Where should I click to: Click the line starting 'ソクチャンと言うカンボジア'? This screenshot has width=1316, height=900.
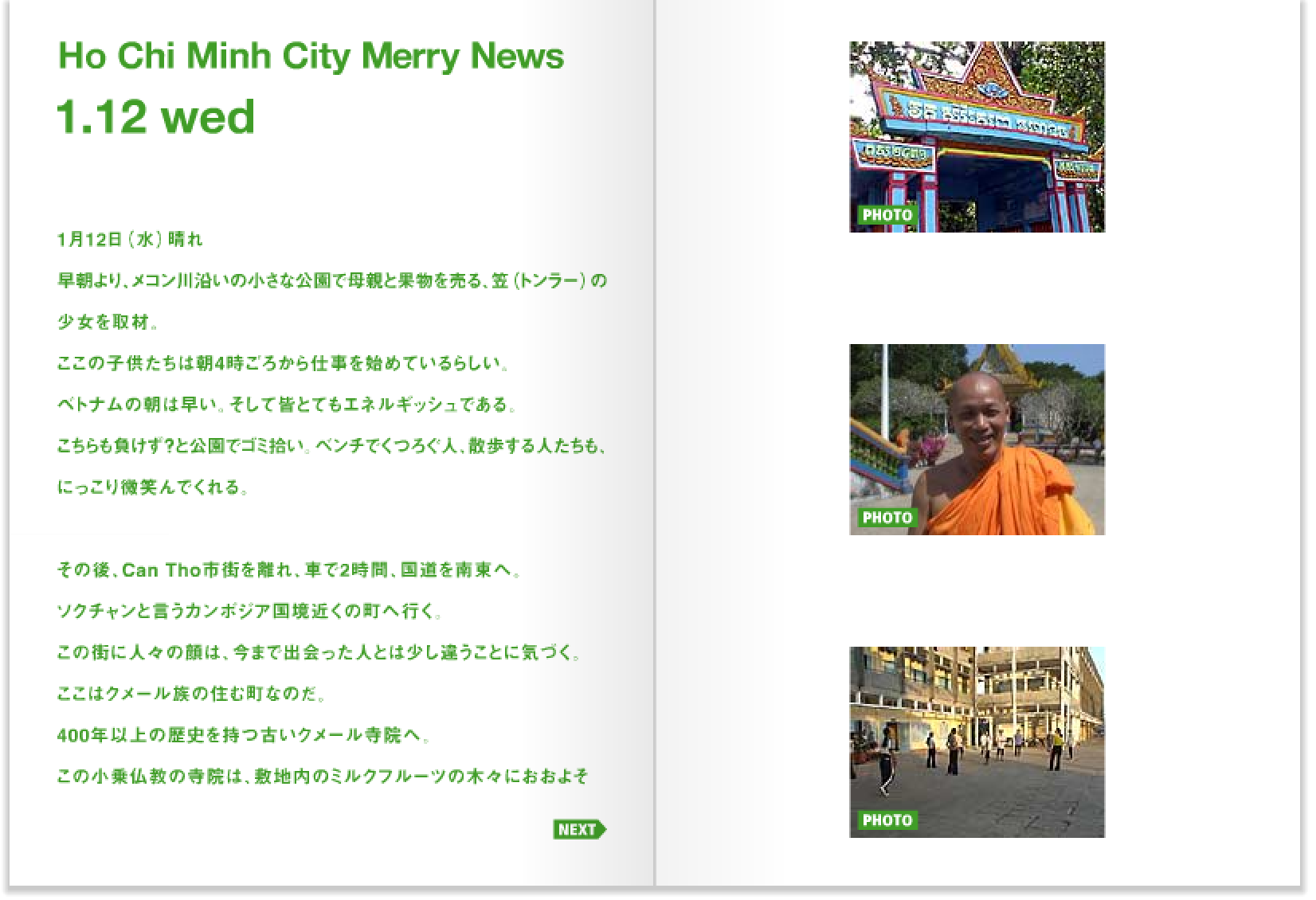pos(249,612)
